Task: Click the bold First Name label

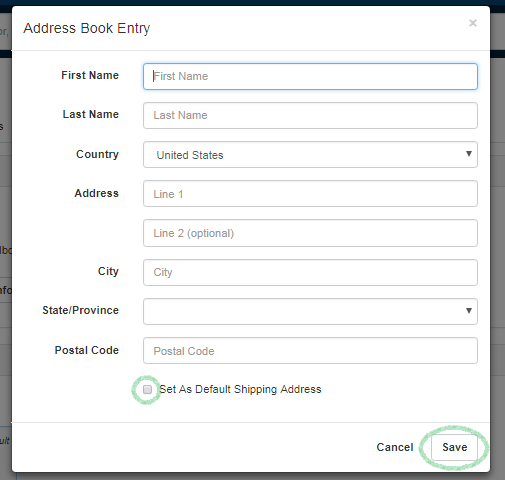Action: [90, 75]
